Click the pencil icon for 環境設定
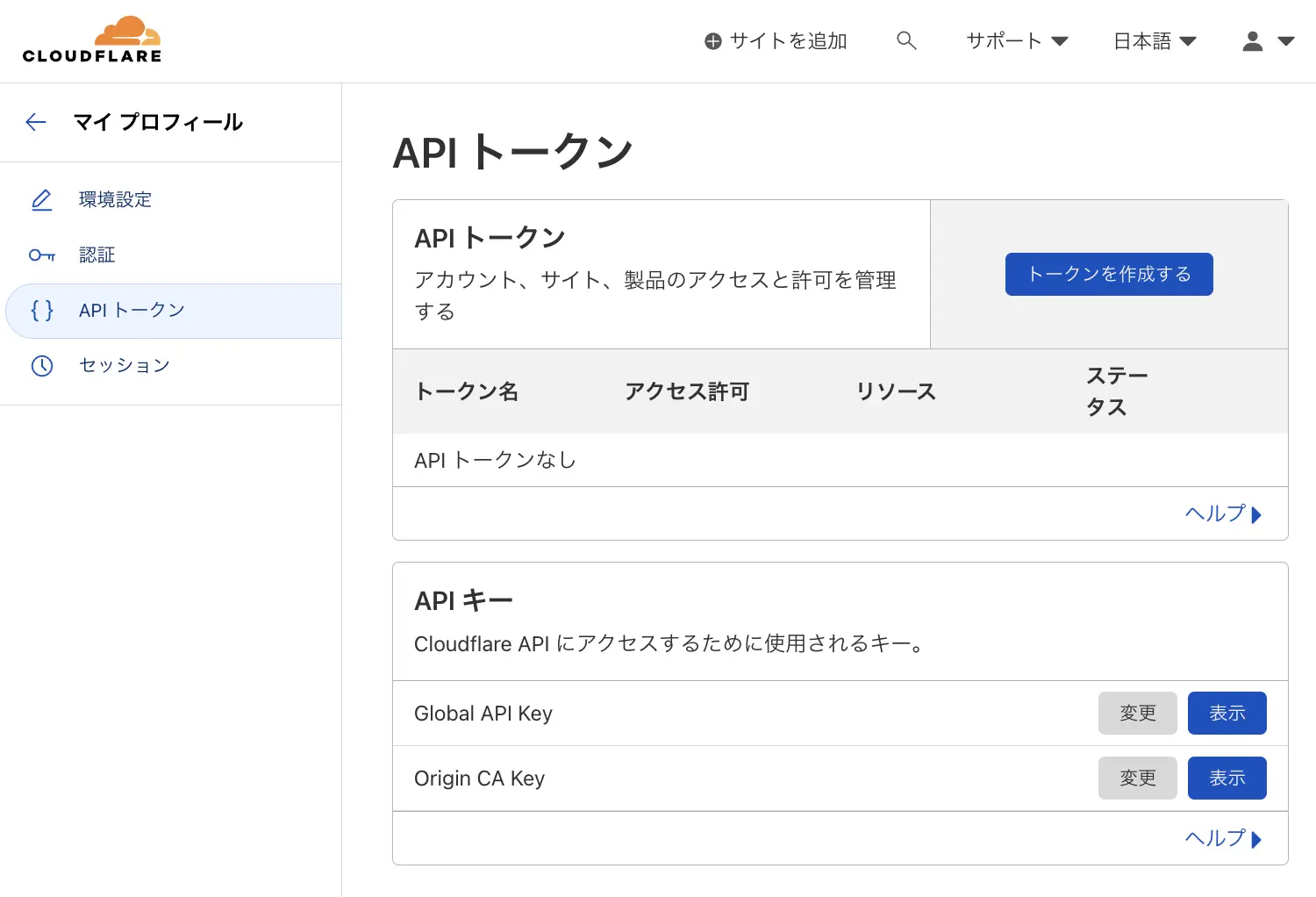The width and height of the screenshot is (1316, 897). point(41,200)
